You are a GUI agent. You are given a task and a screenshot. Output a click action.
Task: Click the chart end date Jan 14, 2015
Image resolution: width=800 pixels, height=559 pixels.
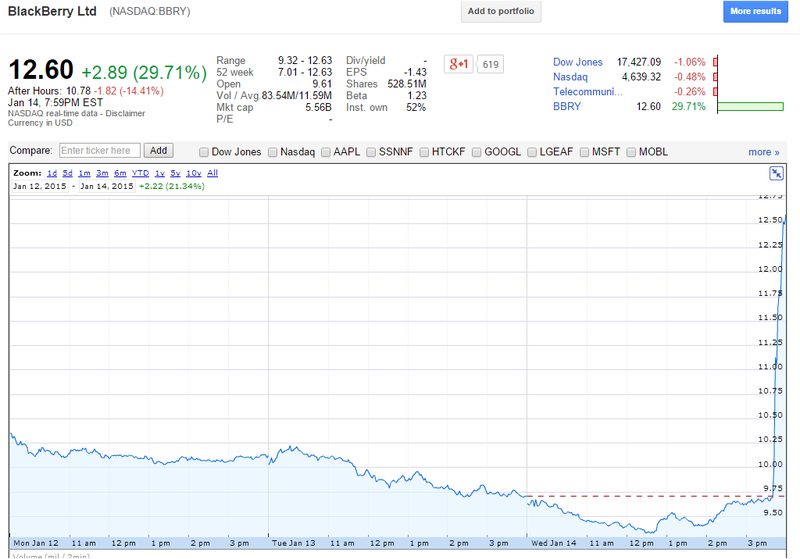pos(107,186)
